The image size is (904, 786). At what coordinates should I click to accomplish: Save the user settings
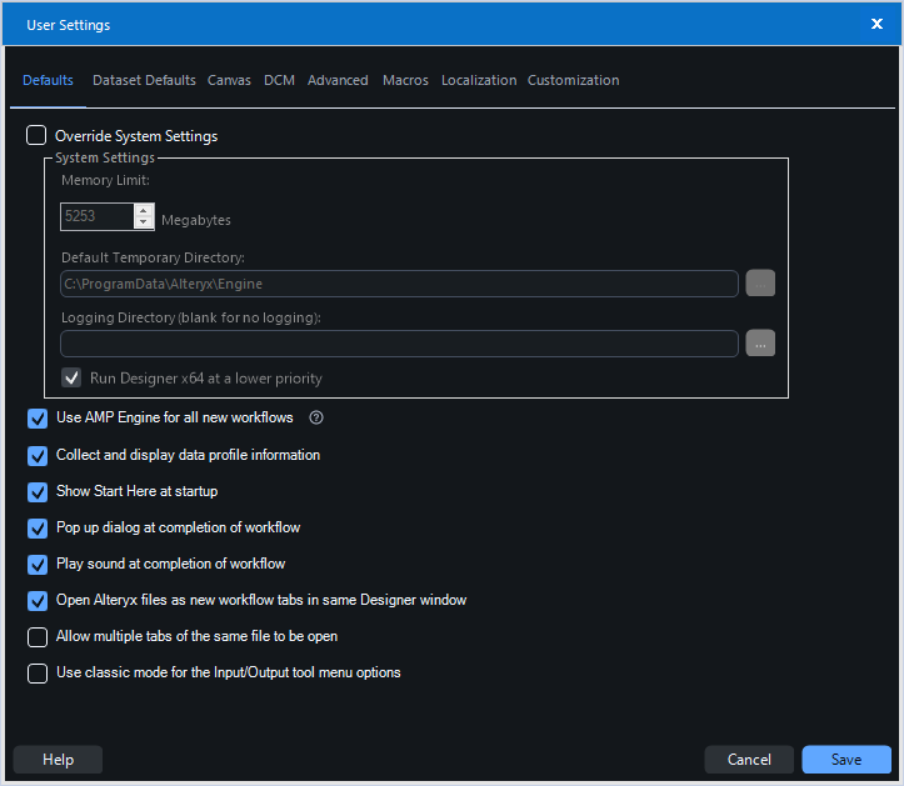[x=846, y=759]
